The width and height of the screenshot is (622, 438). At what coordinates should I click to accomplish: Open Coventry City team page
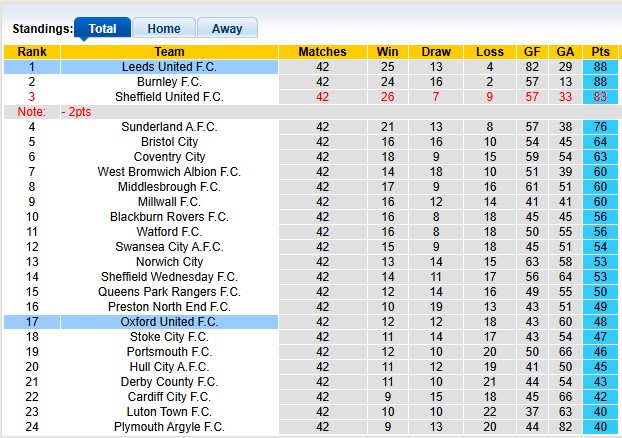click(x=169, y=157)
